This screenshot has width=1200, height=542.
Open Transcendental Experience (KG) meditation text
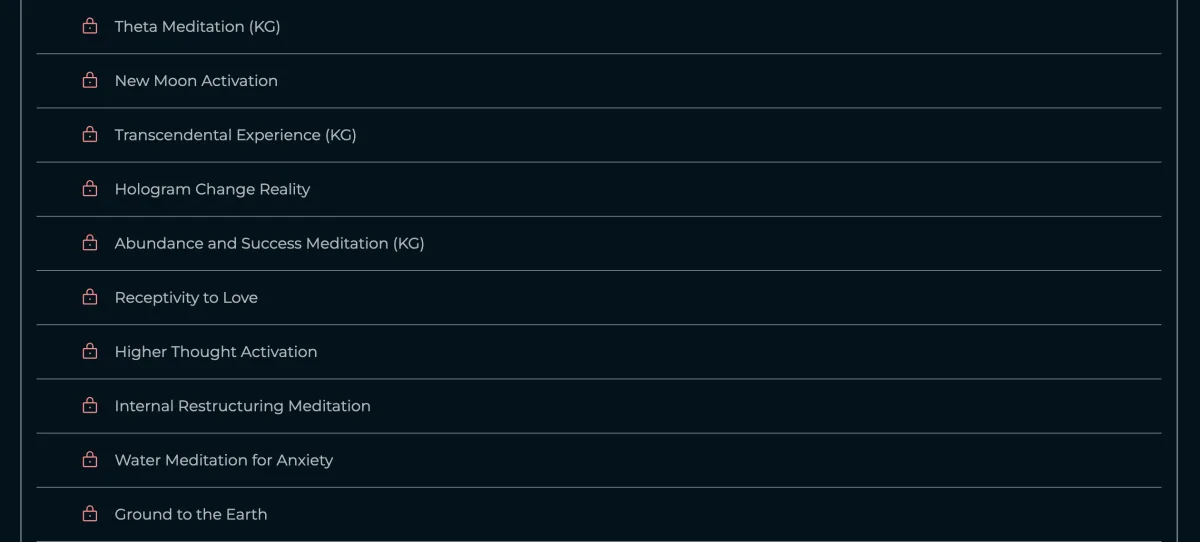coord(235,135)
